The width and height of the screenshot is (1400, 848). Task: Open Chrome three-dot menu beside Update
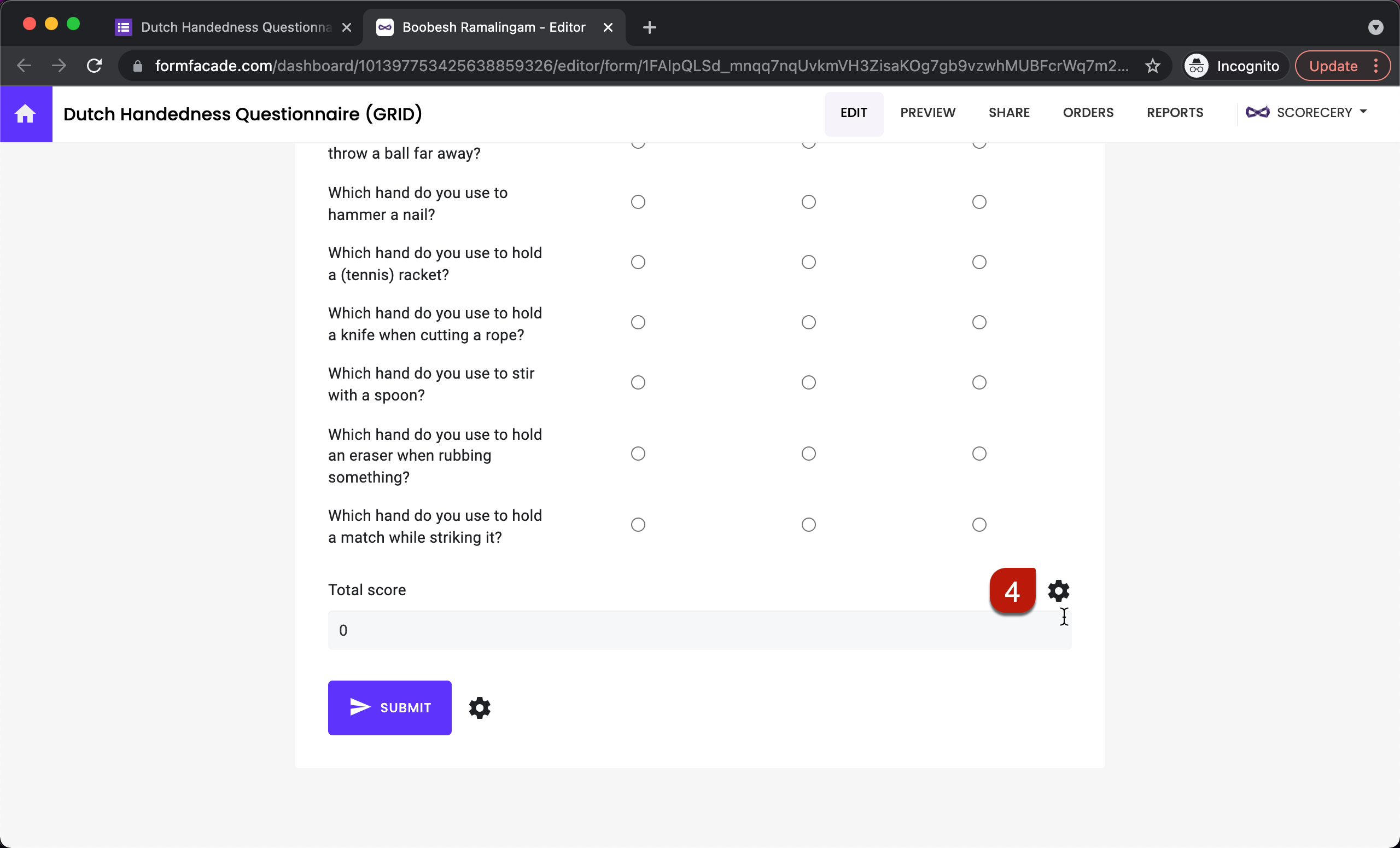pos(1375,66)
